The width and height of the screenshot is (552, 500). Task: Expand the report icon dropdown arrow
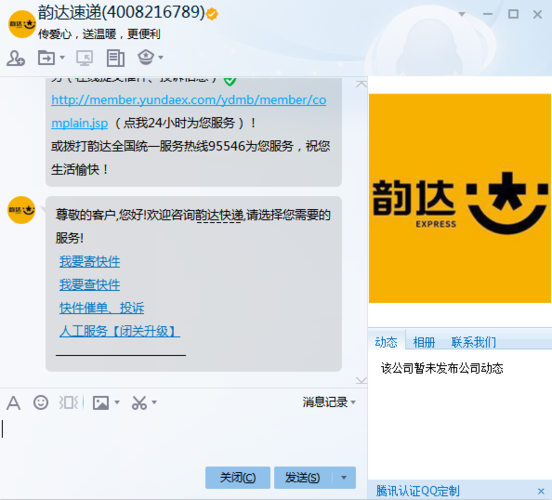point(161,57)
